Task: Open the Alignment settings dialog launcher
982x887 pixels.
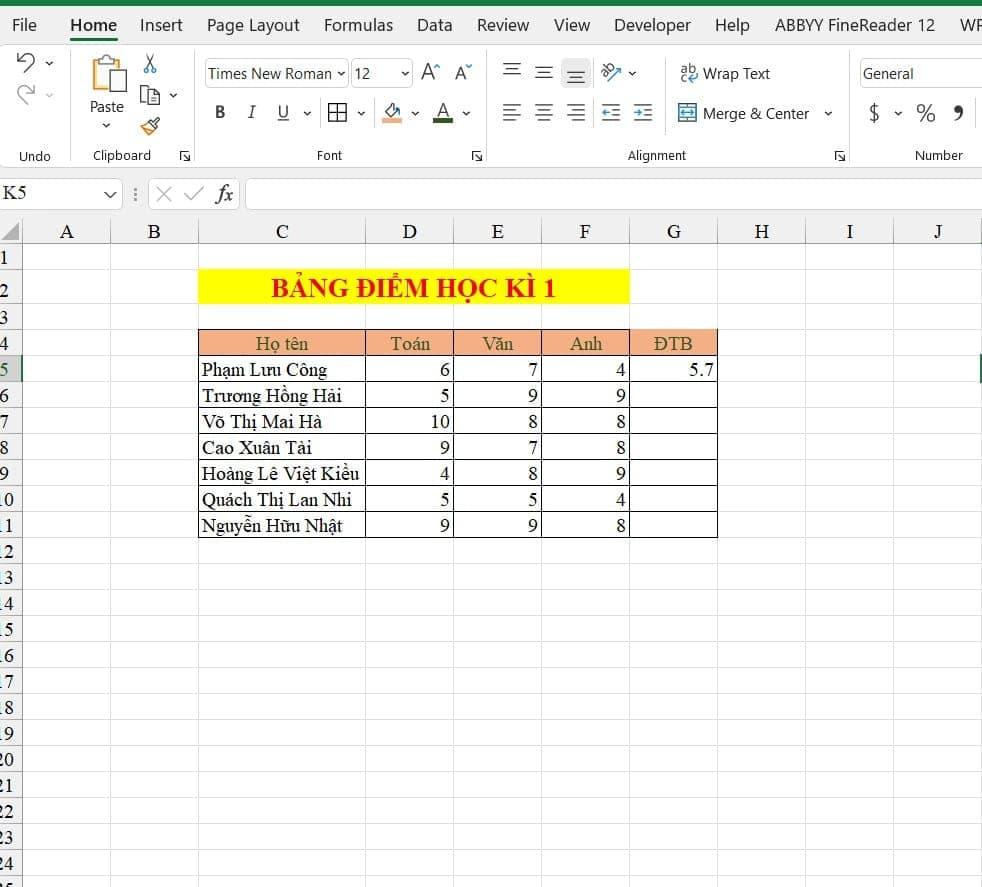Action: click(840, 156)
